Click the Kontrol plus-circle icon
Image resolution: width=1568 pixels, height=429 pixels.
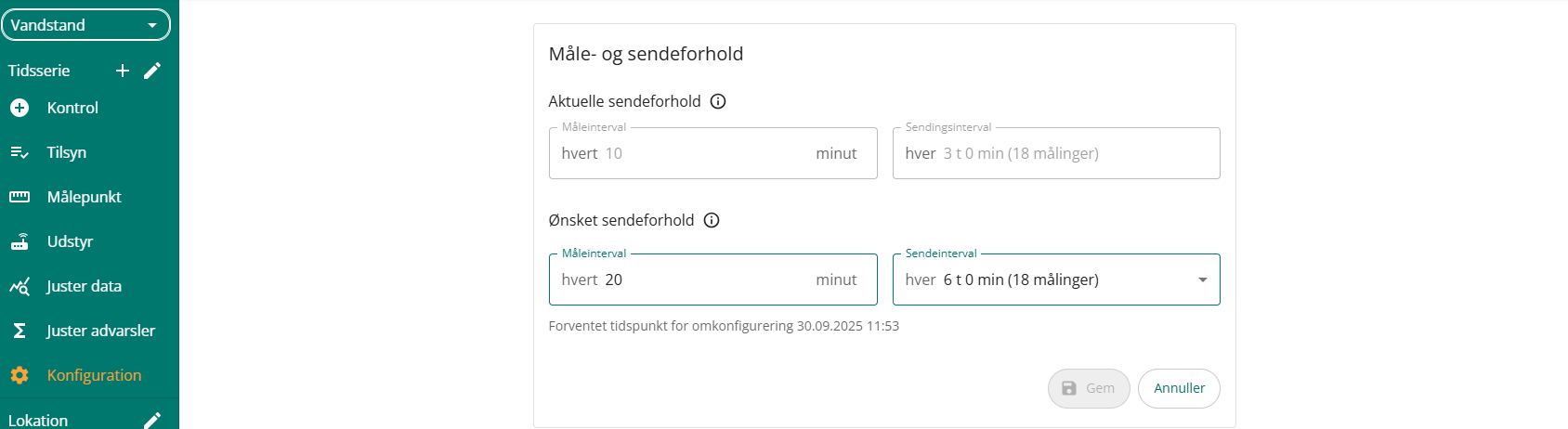tap(20, 108)
